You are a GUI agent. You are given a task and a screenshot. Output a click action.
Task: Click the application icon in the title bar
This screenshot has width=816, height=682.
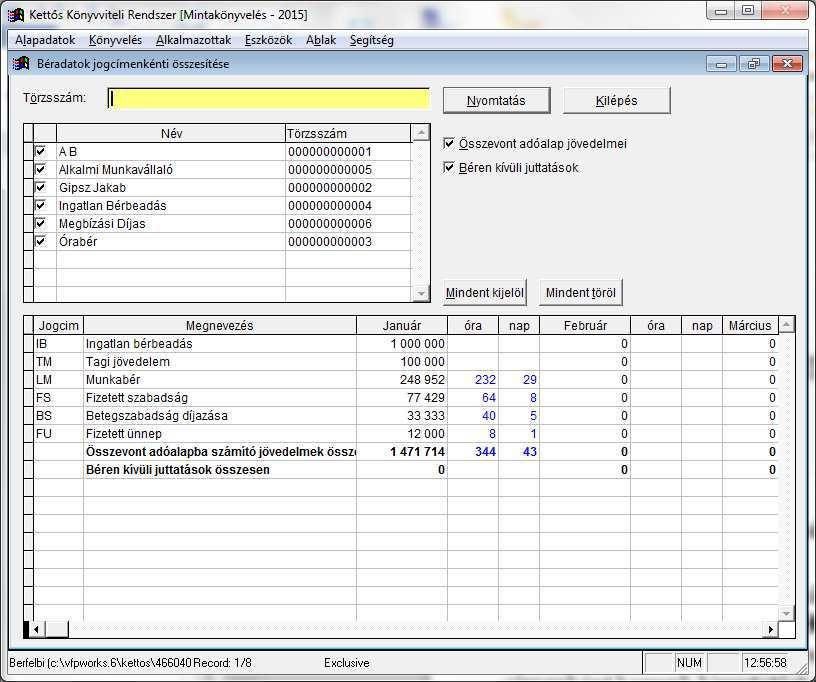coord(16,15)
